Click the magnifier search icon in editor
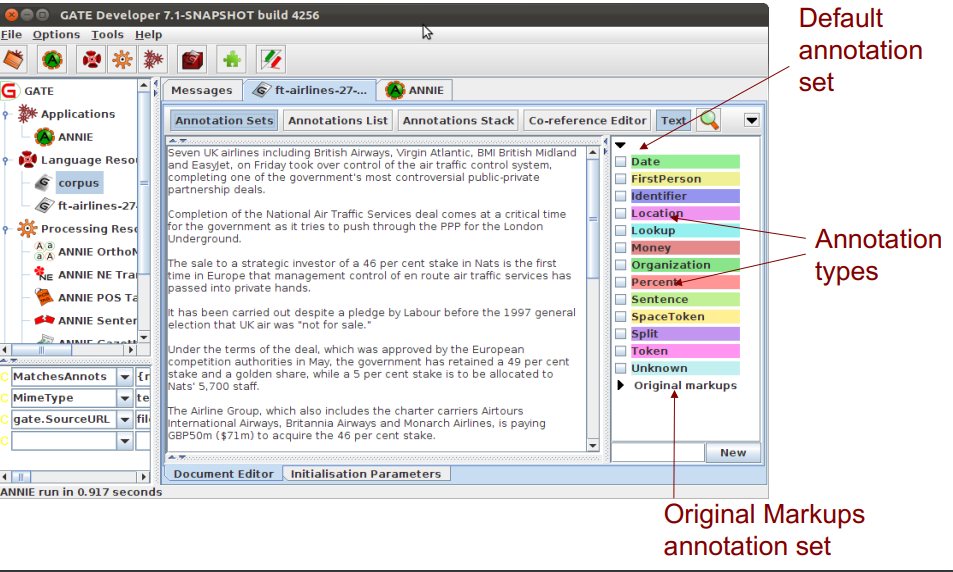This screenshot has width=953, height=572. (x=709, y=120)
